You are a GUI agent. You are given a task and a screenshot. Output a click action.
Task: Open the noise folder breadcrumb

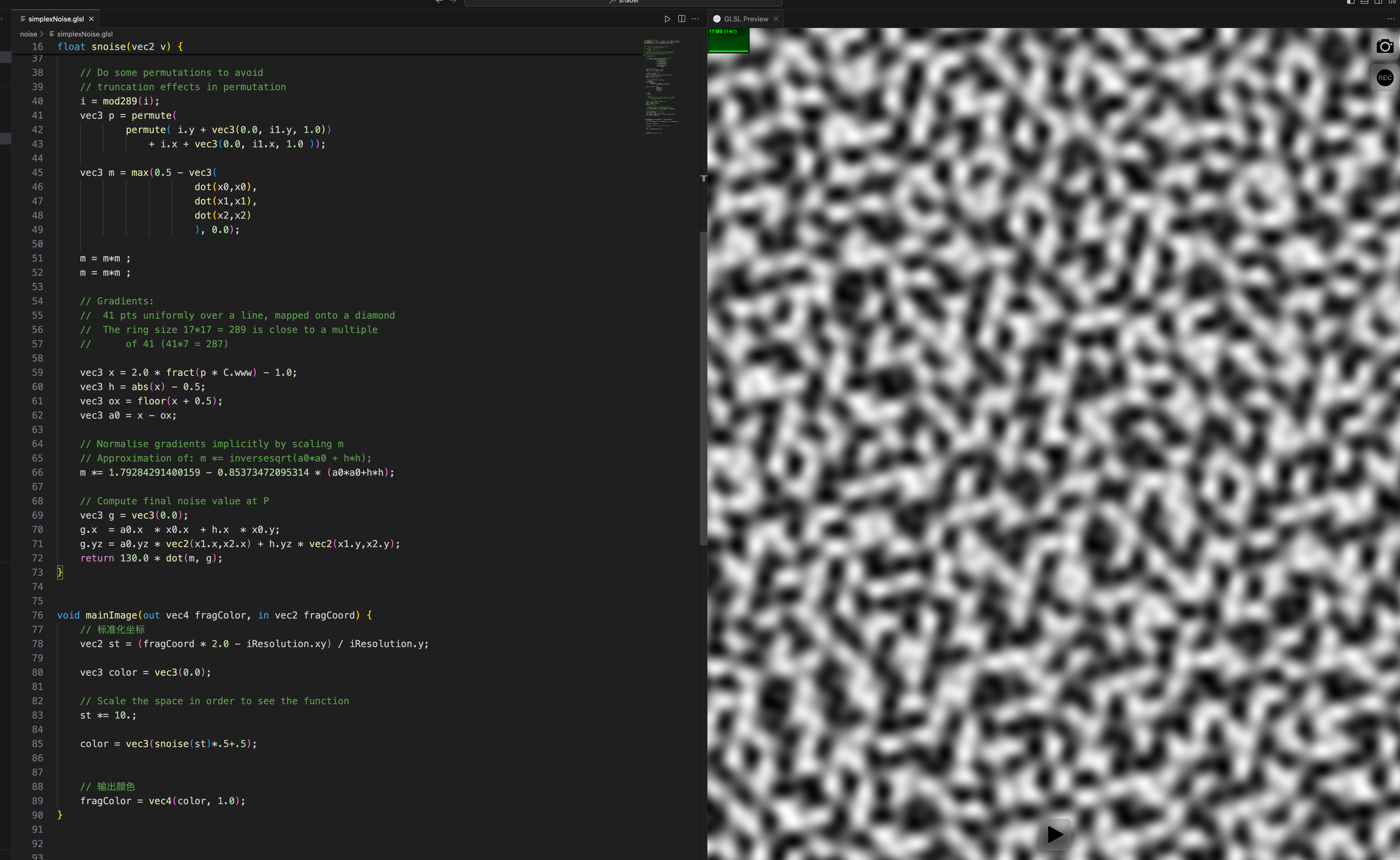click(29, 34)
